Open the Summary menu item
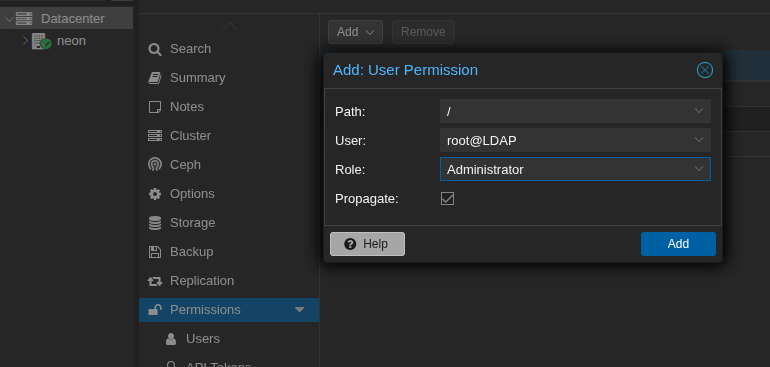Image resolution: width=770 pixels, height=367 pixels. [x=229, y=78]
